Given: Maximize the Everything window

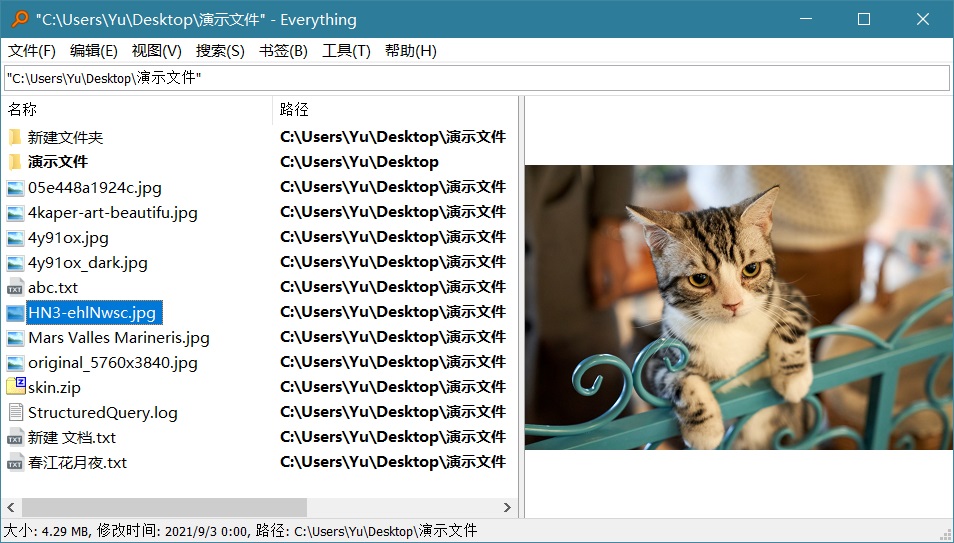Looking at the screenshot, I should [864, 19].
